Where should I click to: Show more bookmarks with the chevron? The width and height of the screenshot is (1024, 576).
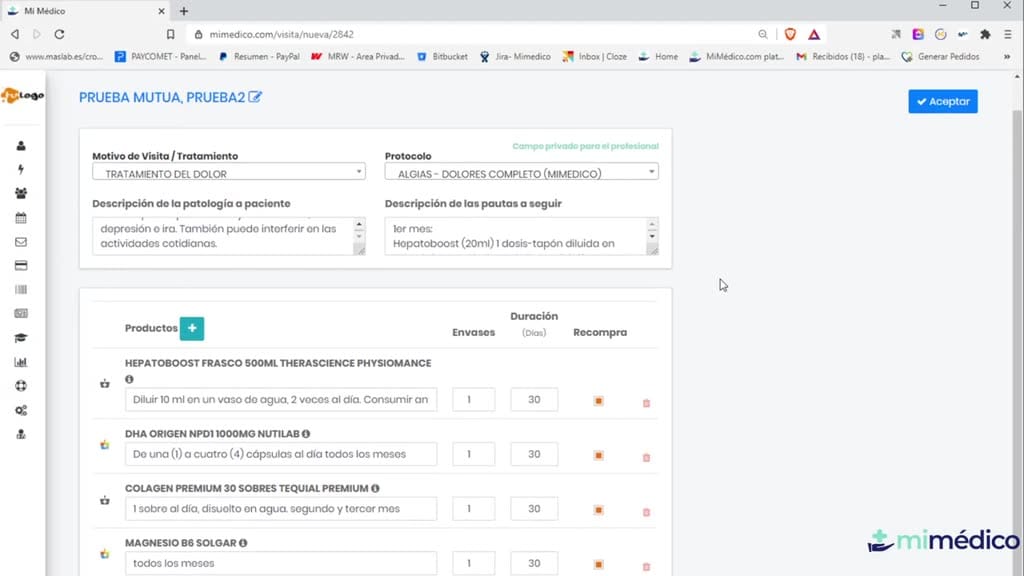click(x=1007, y=57)
